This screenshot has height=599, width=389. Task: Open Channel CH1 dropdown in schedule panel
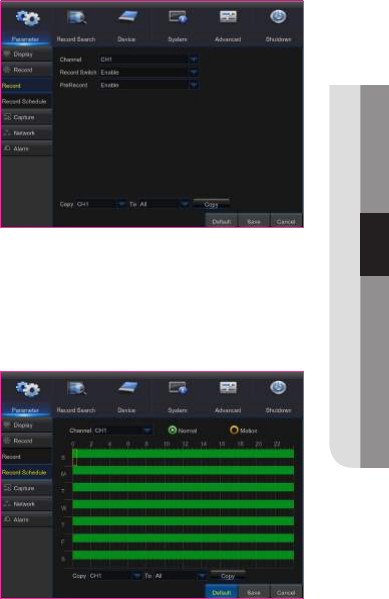click(122, 431)
